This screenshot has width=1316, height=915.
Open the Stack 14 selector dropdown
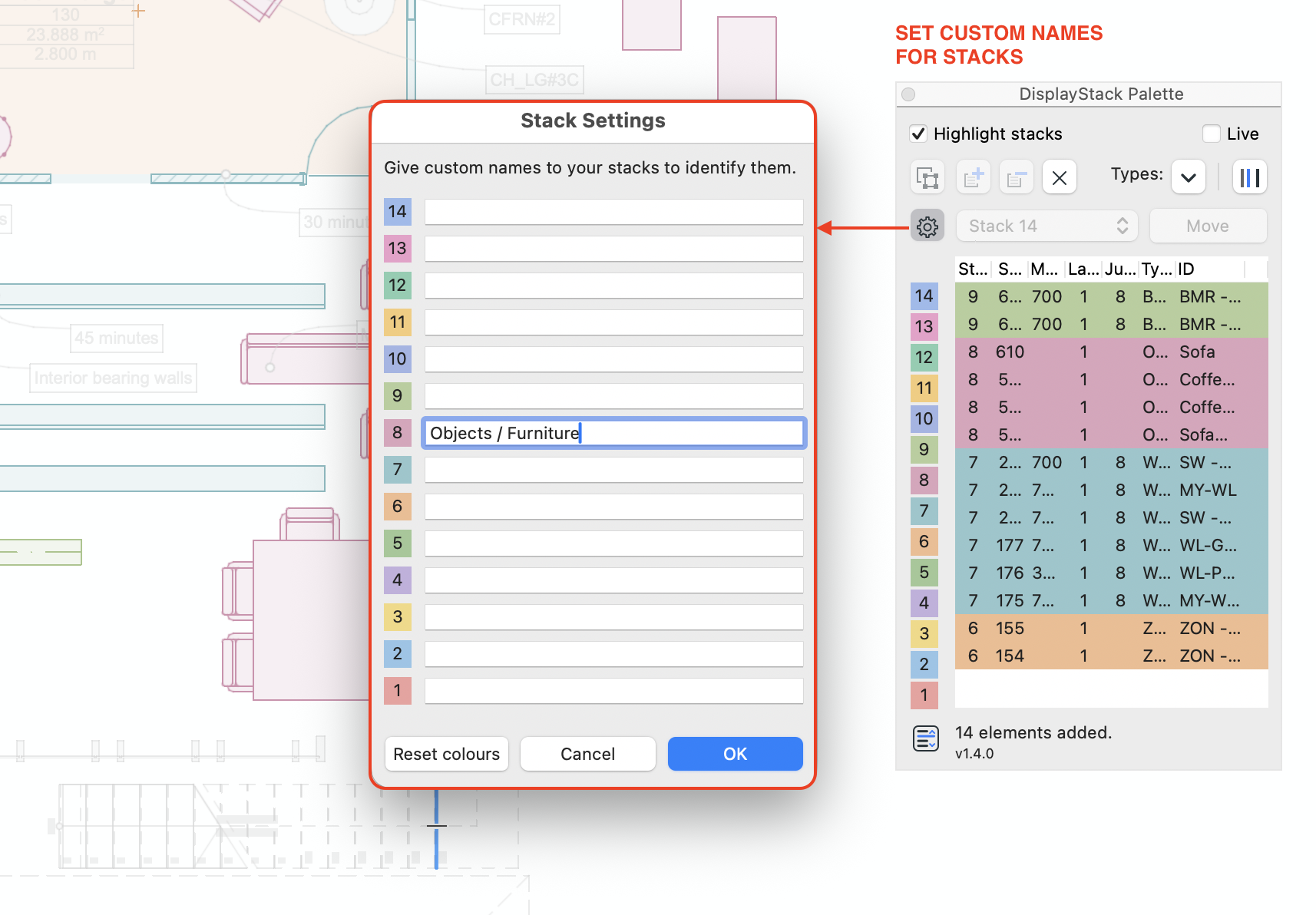pos(1047,226)
